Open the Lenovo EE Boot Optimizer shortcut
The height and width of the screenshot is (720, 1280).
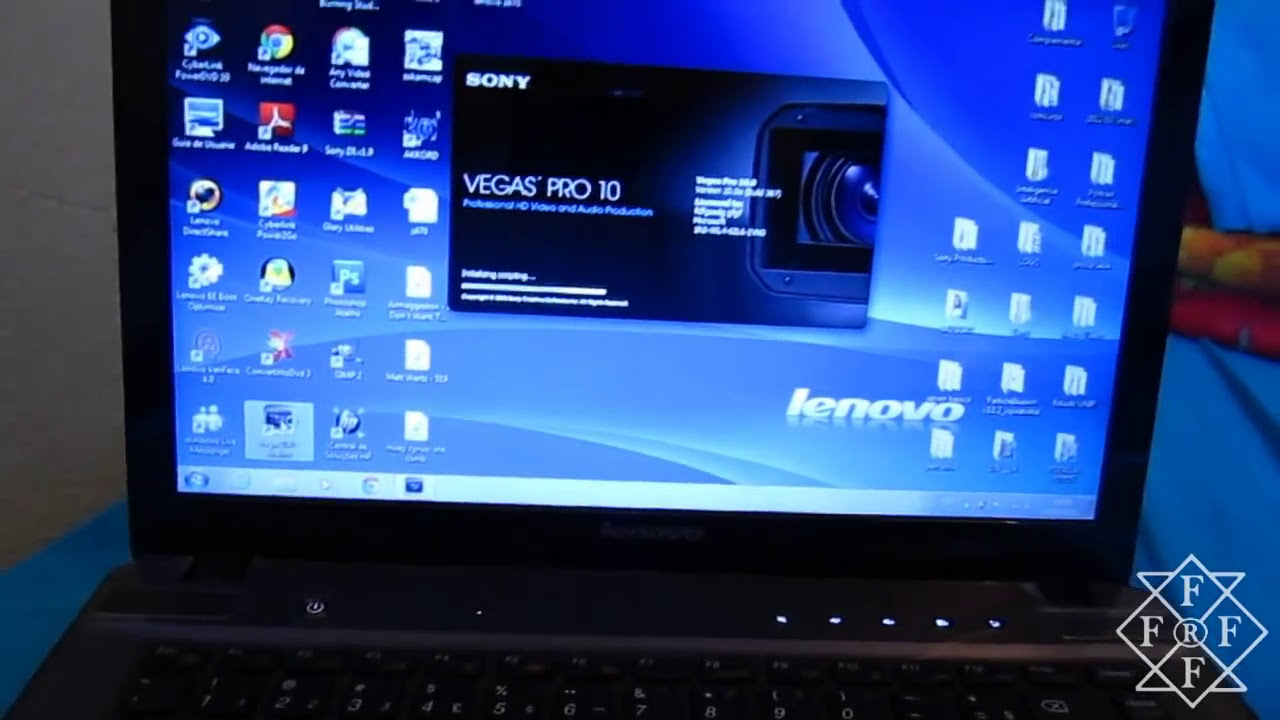204,281
